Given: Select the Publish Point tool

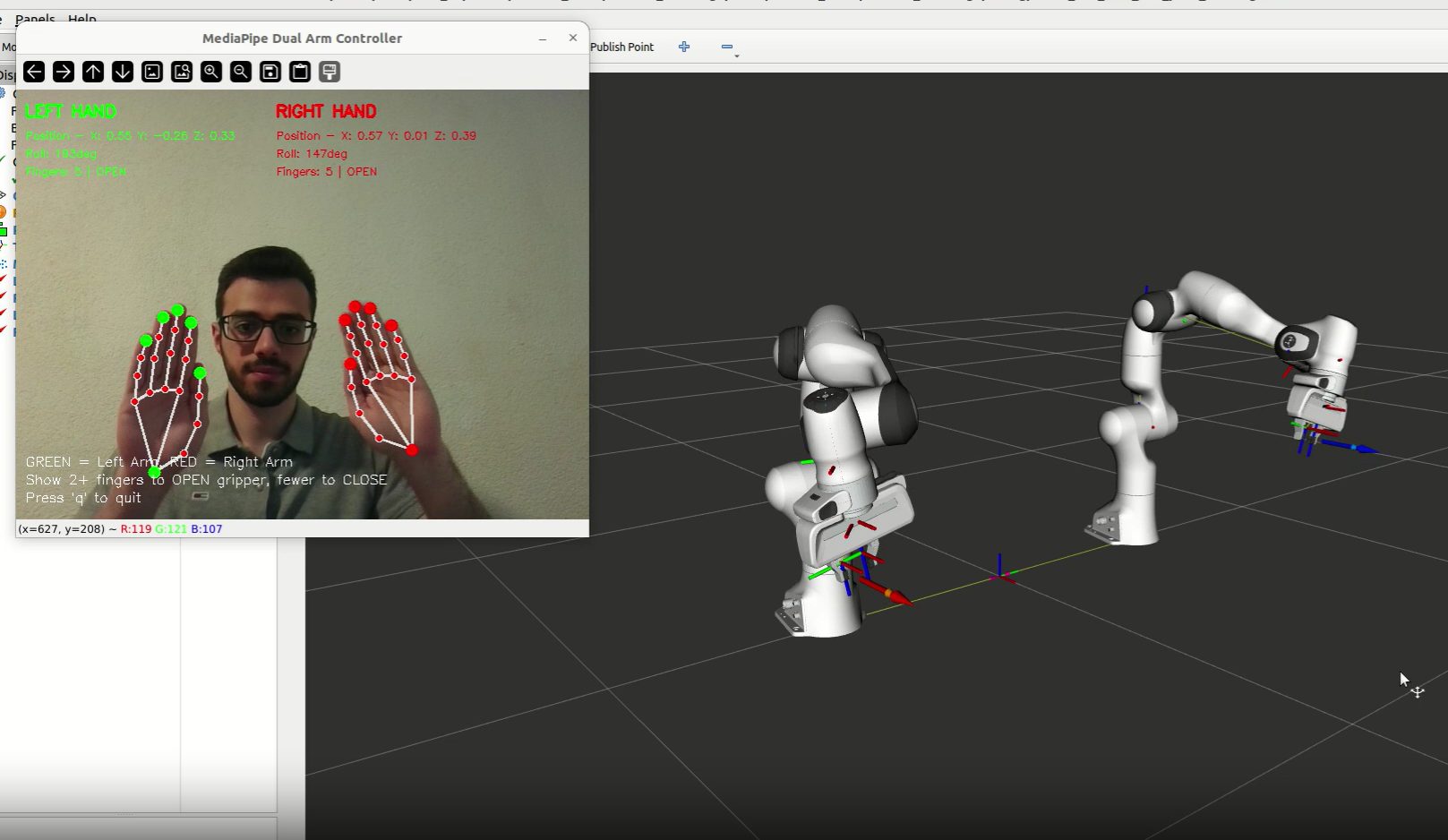Looking at the screenshot, I should click(622, 47).
